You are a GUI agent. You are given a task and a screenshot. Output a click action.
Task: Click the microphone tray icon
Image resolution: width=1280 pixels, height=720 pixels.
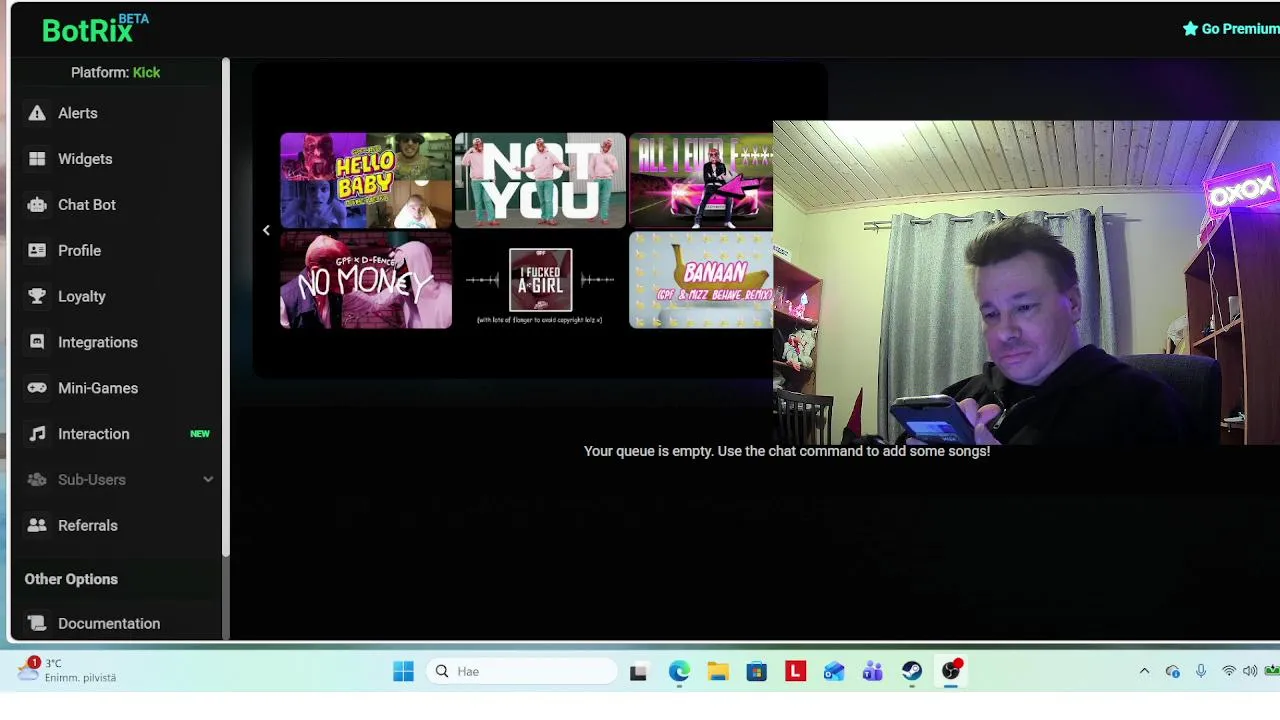coord(1201,671)
